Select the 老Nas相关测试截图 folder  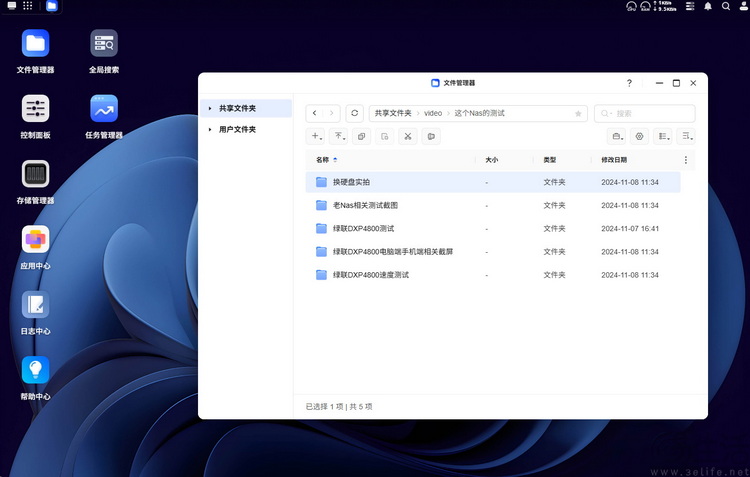[x=365, y=205]
